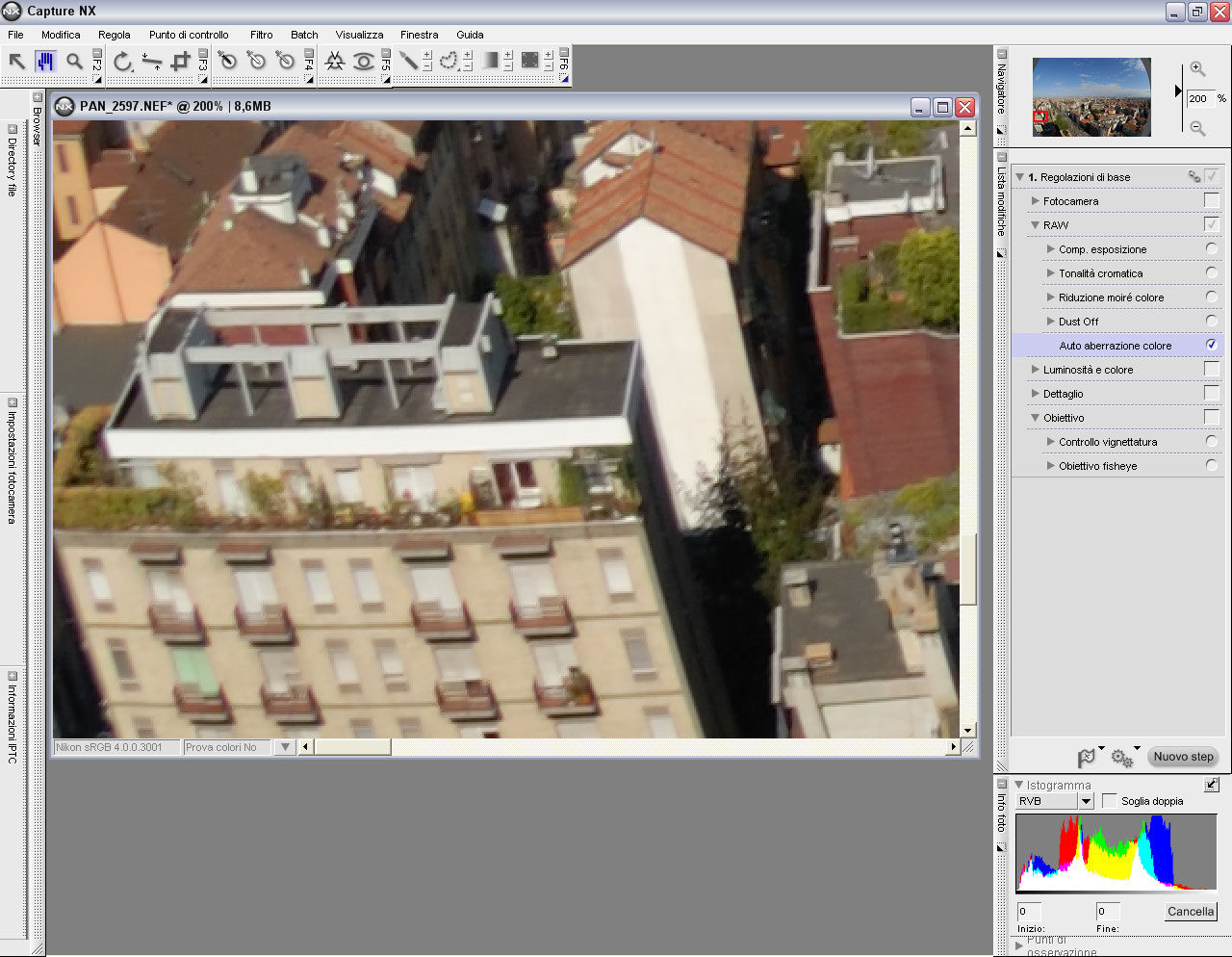Select the selection brush tool
Image resolution: width=1232 pixels, height=957 pixels.
(409, 61)
